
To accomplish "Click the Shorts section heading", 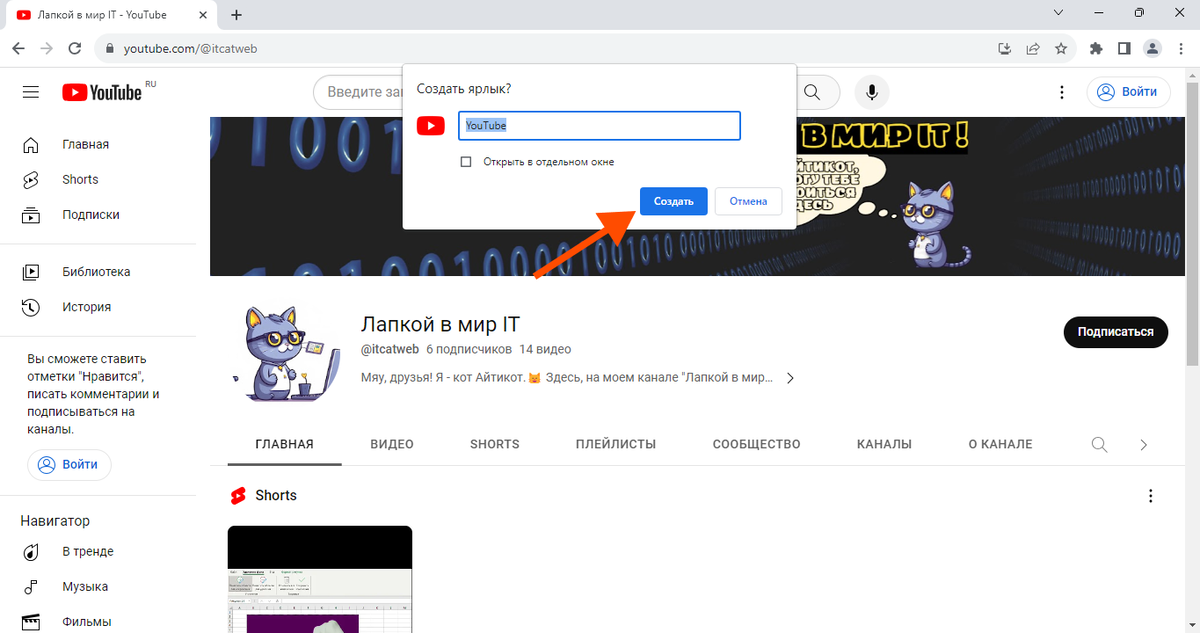I will [276, 496].
